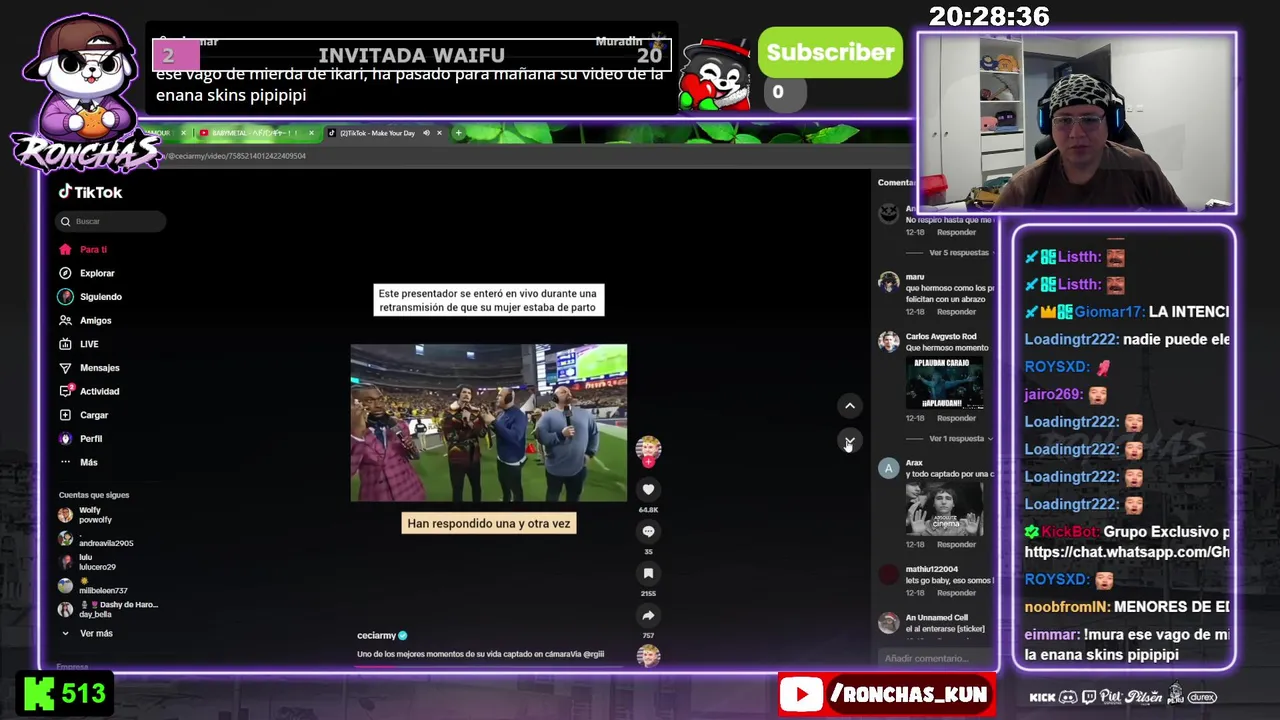1280x720 pixels.
Task: Open followed account Wolfy povwolfy
Action: click(86, 515)
